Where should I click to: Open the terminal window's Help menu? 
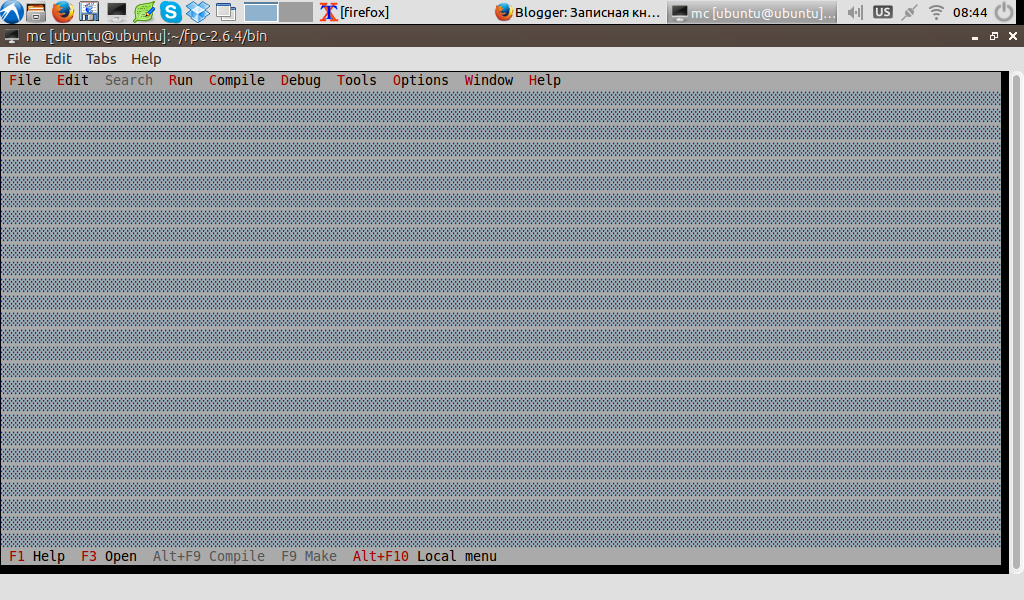[x=146, y=59]
